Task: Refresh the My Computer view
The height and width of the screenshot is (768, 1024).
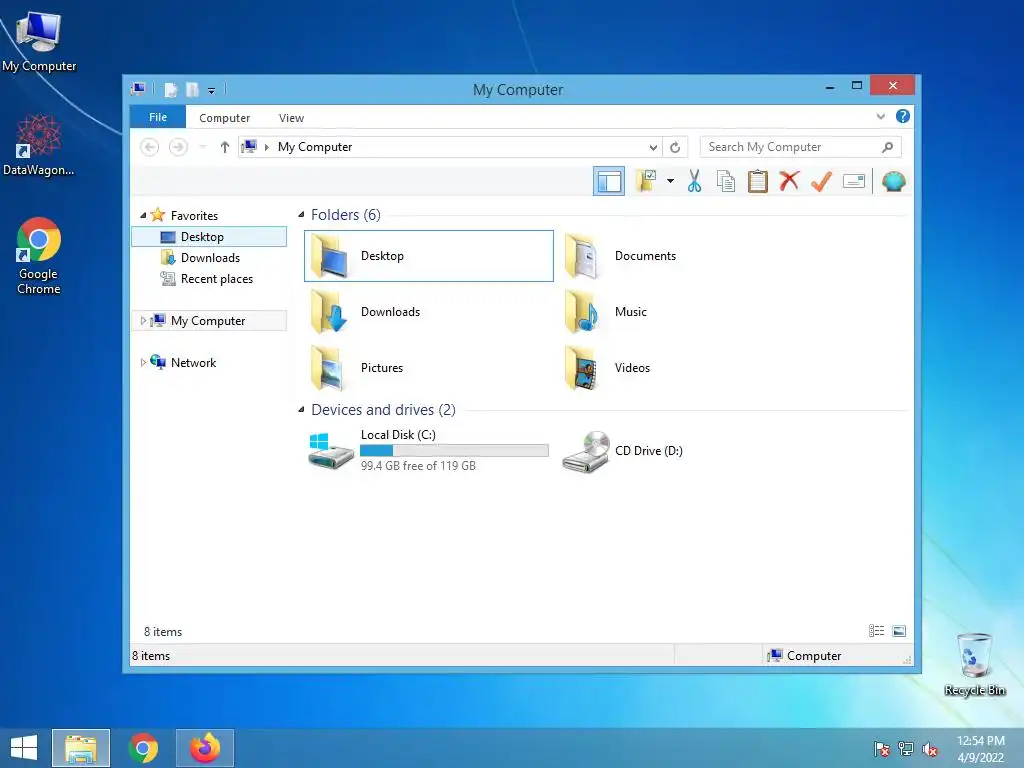Action: (x=675, y=147)
